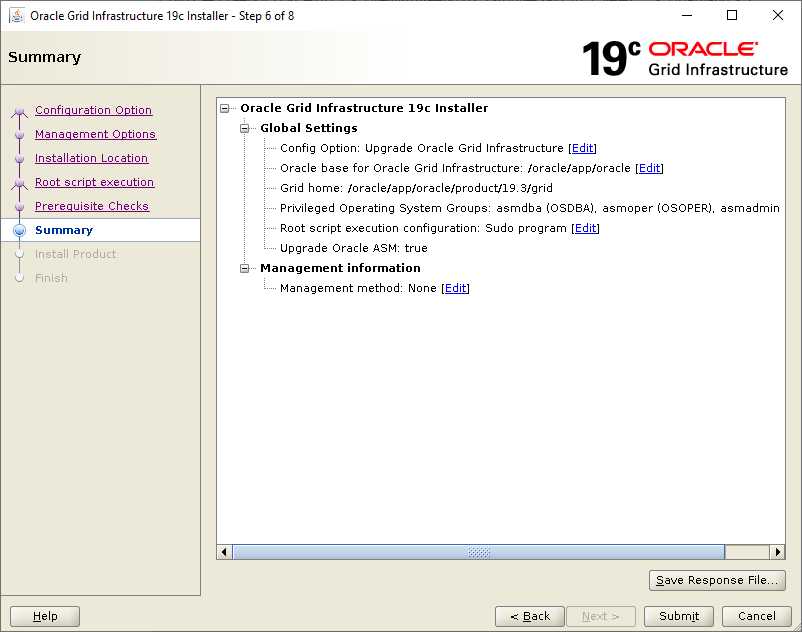The height and width of the screenshot is (632, 802).
Task: Edit the Management method setting
Action: coord(455,288)
